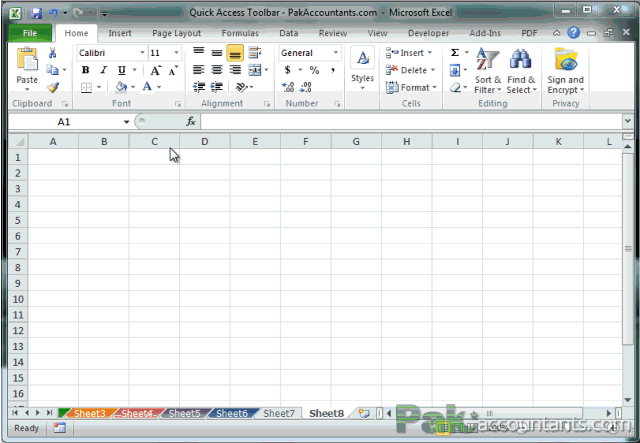The image size is (640, 443).
Task: Switch to the Formulas tab
Action: point(240,33)
